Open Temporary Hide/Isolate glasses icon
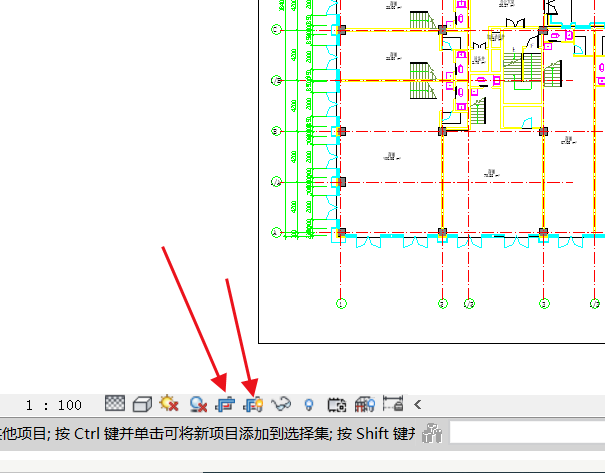The height and width of the screenshot is (473, 605). click(281, 405)
